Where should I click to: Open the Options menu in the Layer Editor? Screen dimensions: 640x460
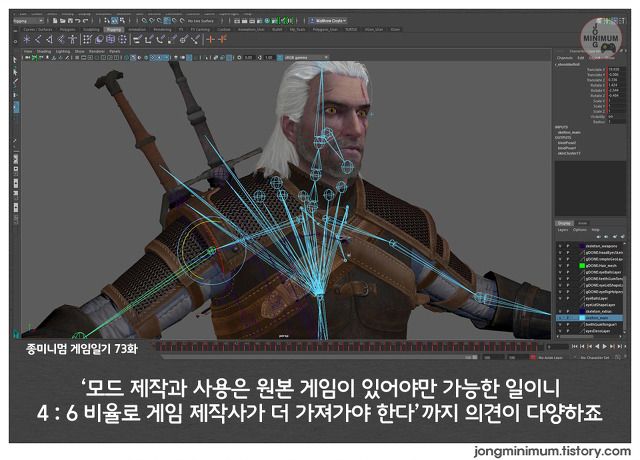(580, 230)
